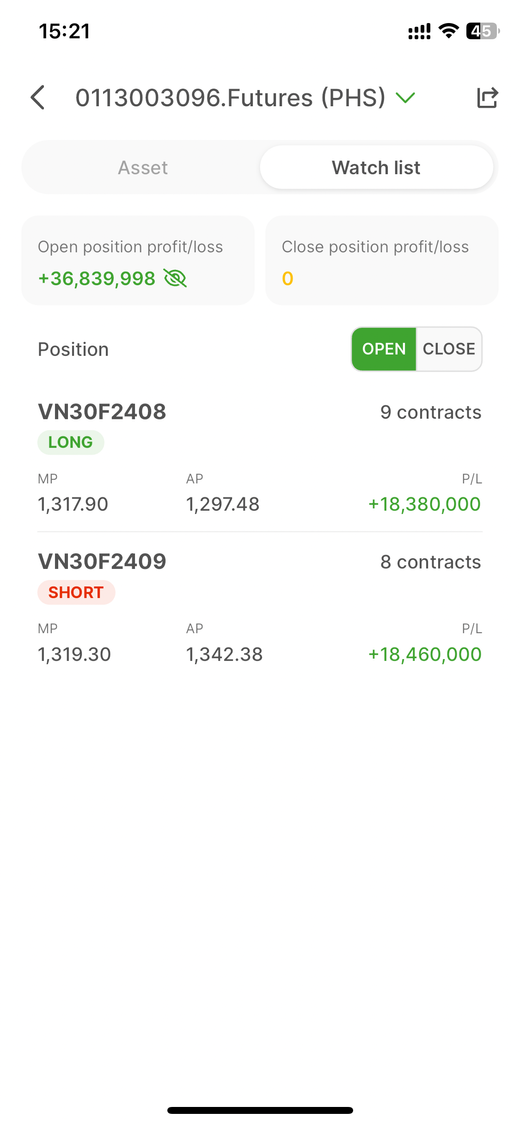Image resolution: width=520 pixels, height=1125 pixels.
Task: Tap the Close position profit/loss card
Action: [x=382, y=260]
